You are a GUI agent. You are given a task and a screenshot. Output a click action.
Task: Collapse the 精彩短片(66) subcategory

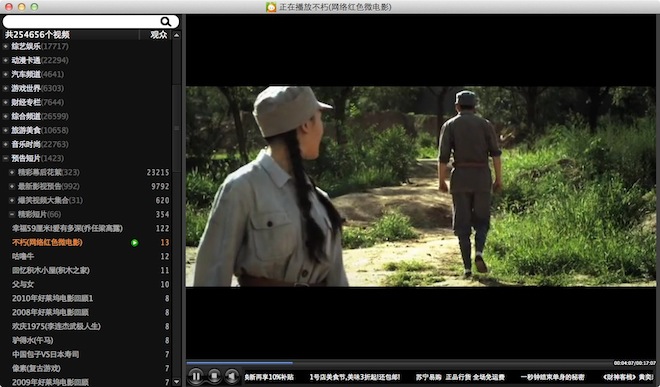[x=12, y=214]
